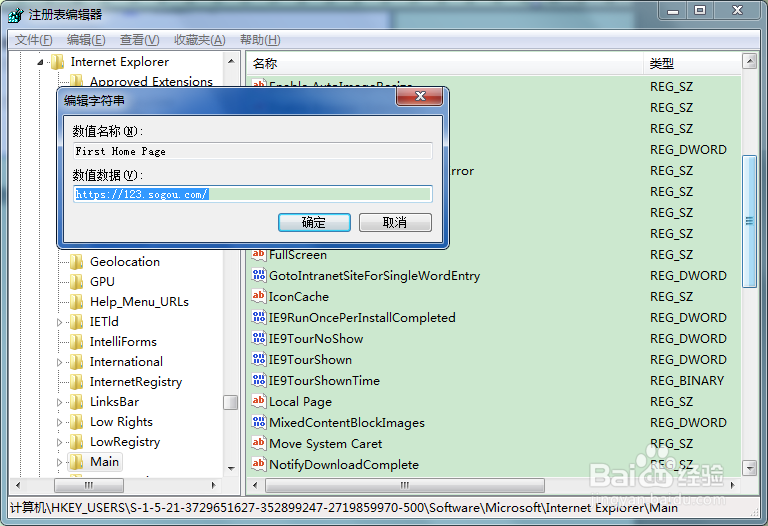
Task: Click DWORD icon beside IE9RunOncePerInstallCompleted
Action: pyautogui.click(x=259, y=317)
